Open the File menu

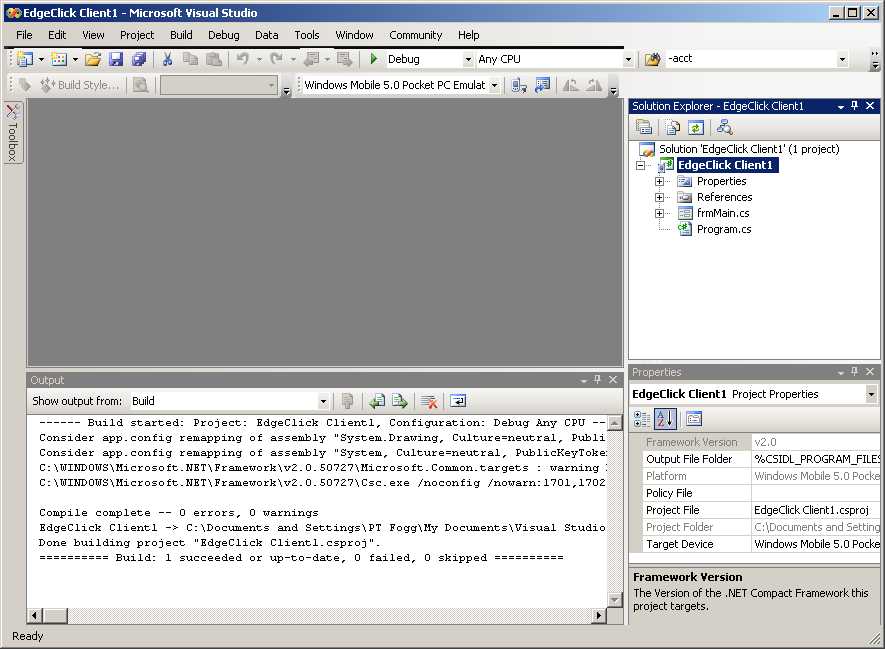(24, 35)
